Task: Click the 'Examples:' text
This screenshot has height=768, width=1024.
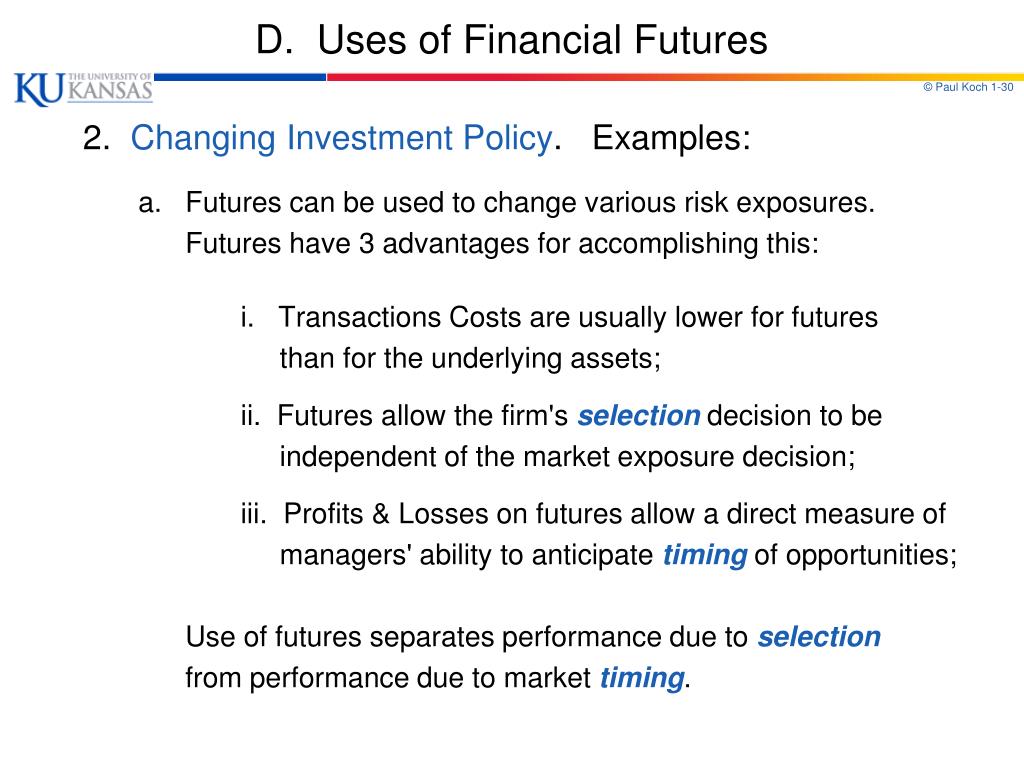Action: [671, 138]
